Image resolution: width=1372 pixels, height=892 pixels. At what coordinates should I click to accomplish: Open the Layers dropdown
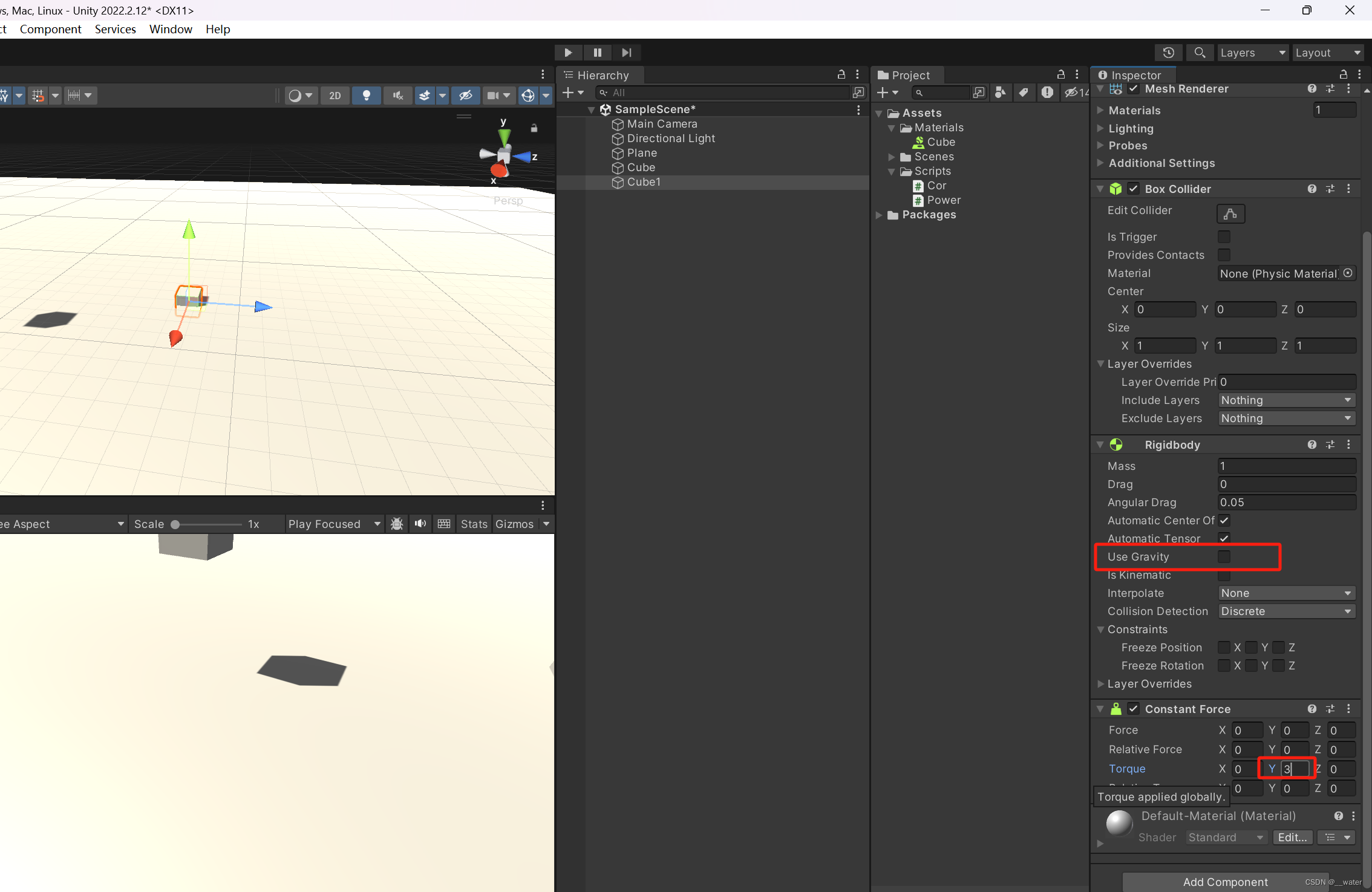coord(1252,53)
